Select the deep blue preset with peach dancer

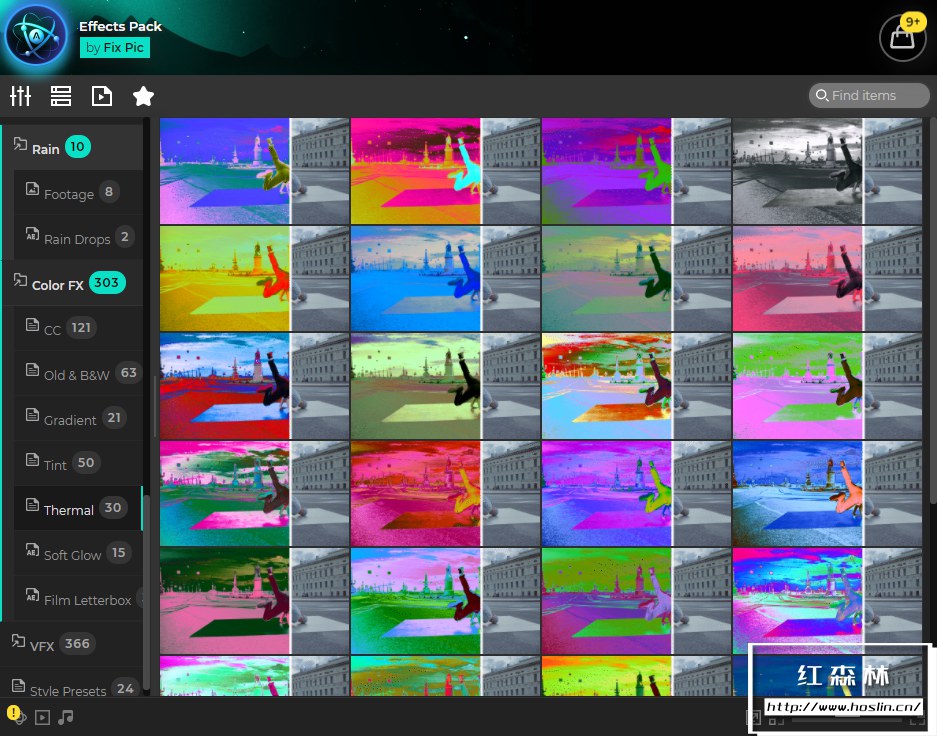(827, 493)
